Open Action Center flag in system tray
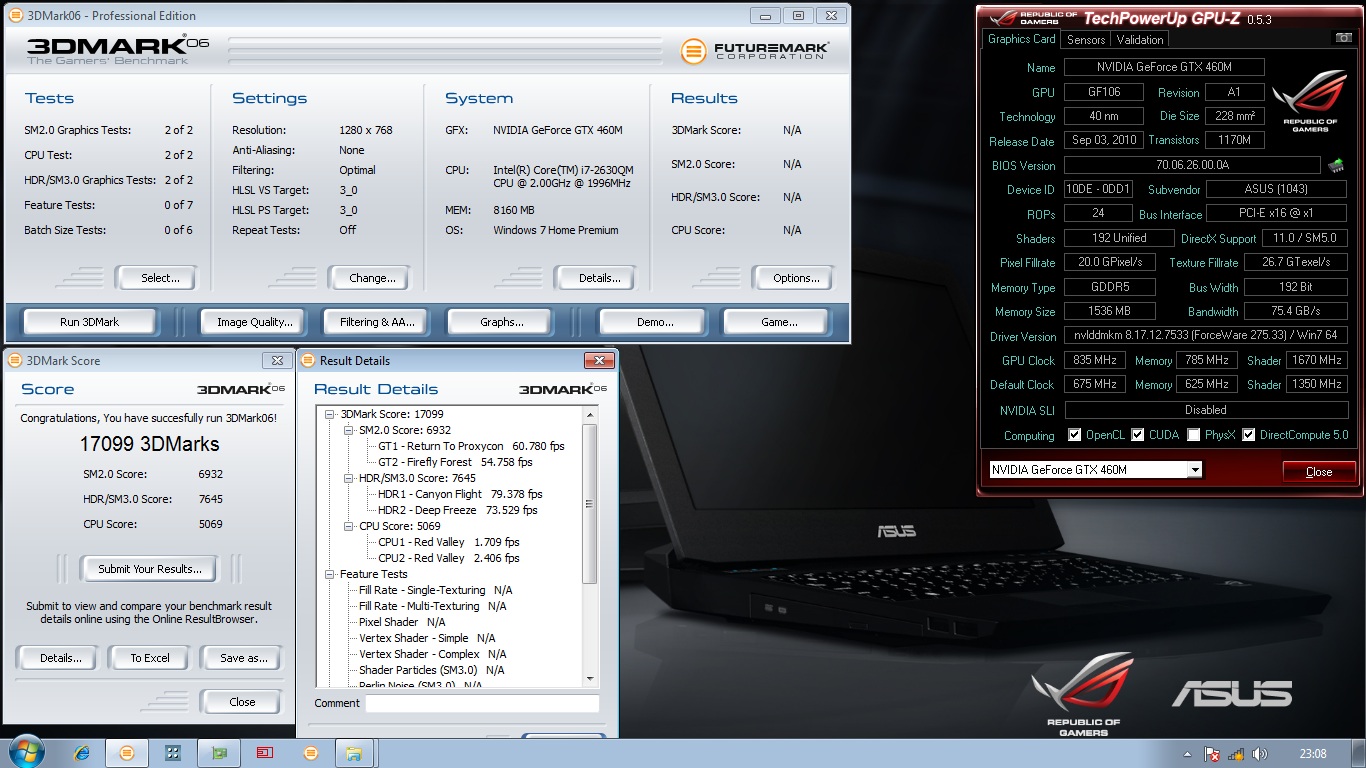 pos(1212,754)
